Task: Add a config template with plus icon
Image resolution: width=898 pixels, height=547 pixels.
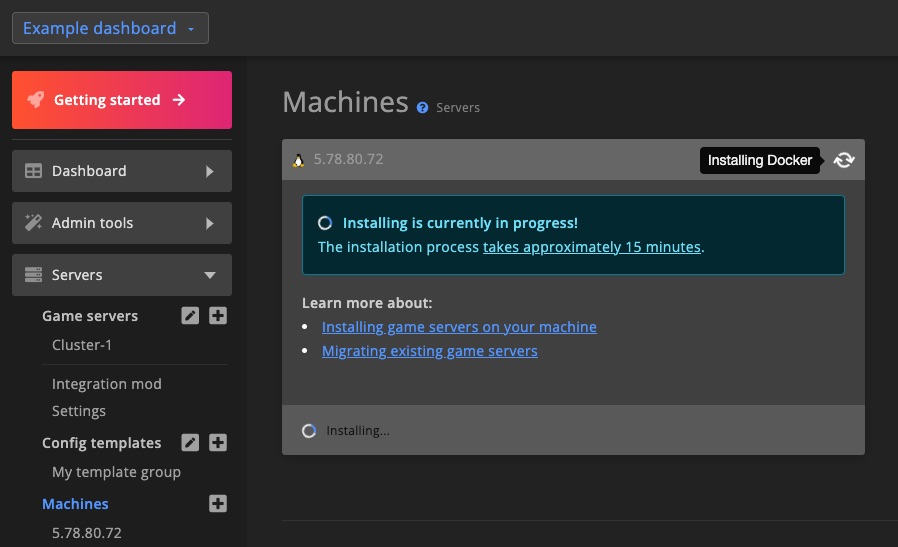Action: (x=218, y=442)
